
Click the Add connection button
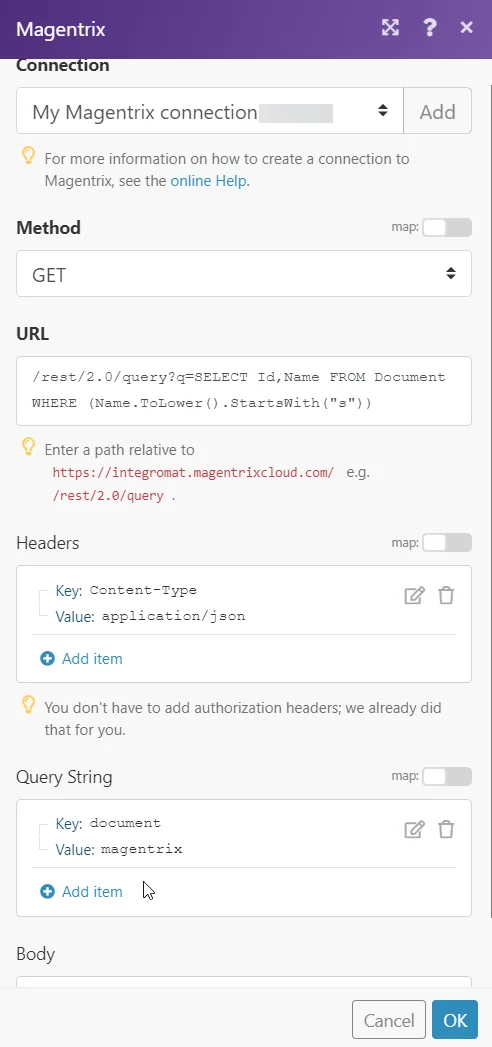click(x=437, y=111)
